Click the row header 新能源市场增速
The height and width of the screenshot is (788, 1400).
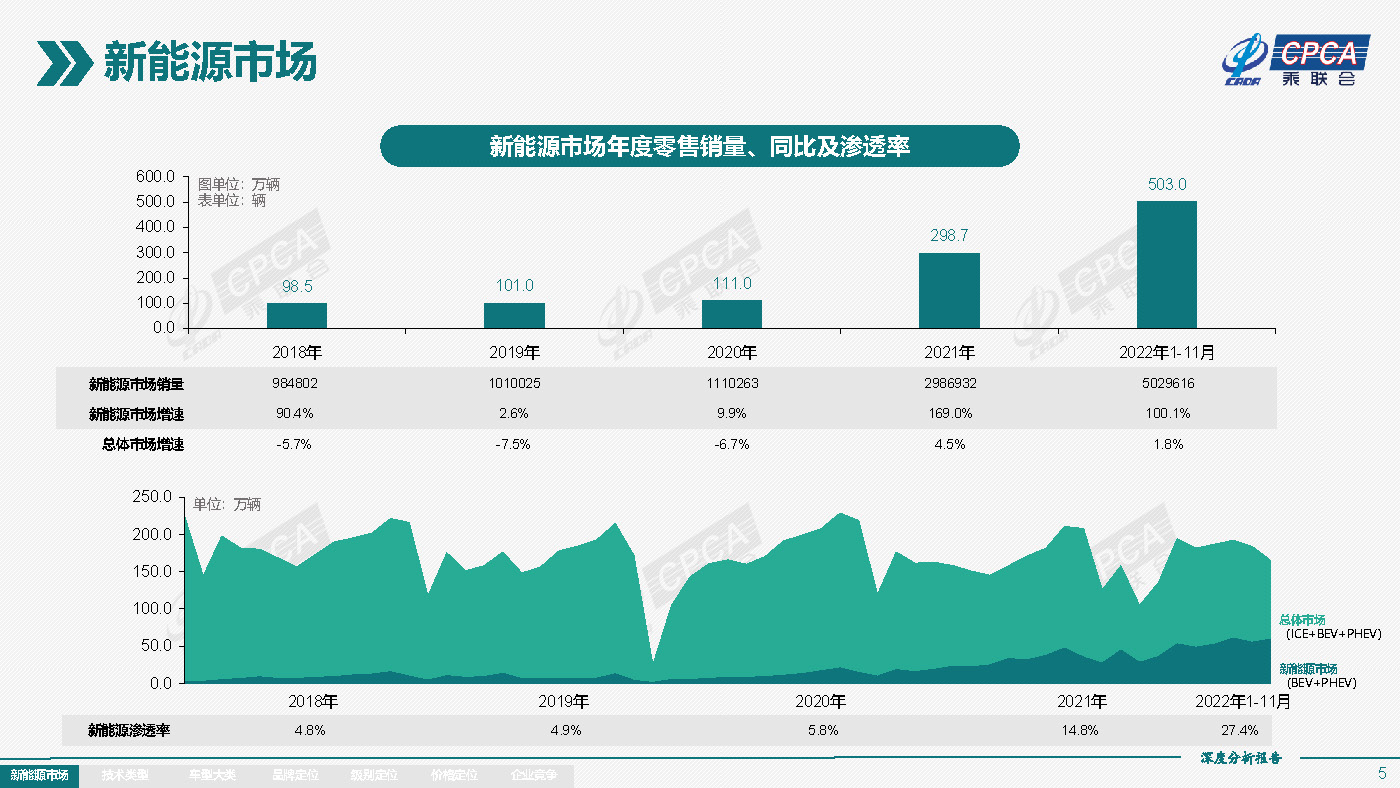136,414
